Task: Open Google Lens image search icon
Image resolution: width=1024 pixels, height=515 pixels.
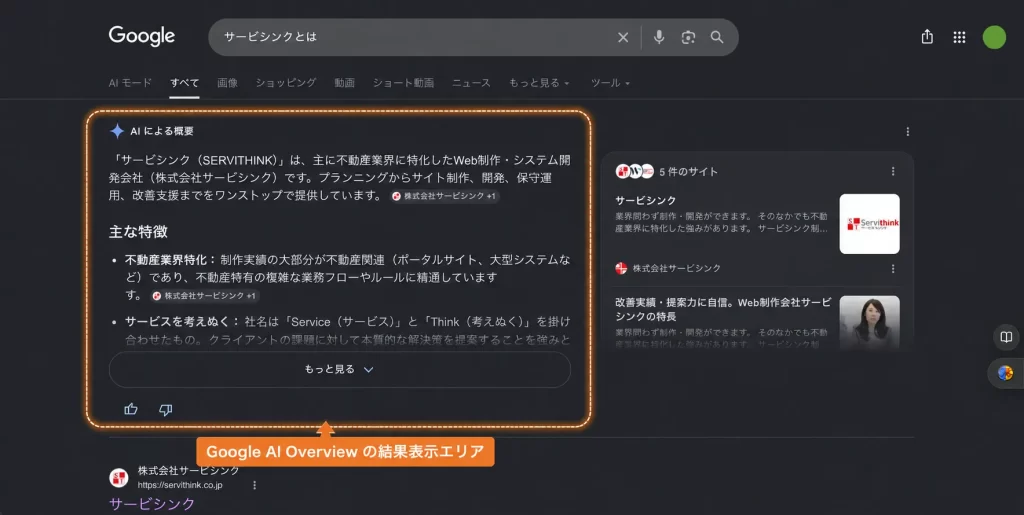Action: [688, 37]
